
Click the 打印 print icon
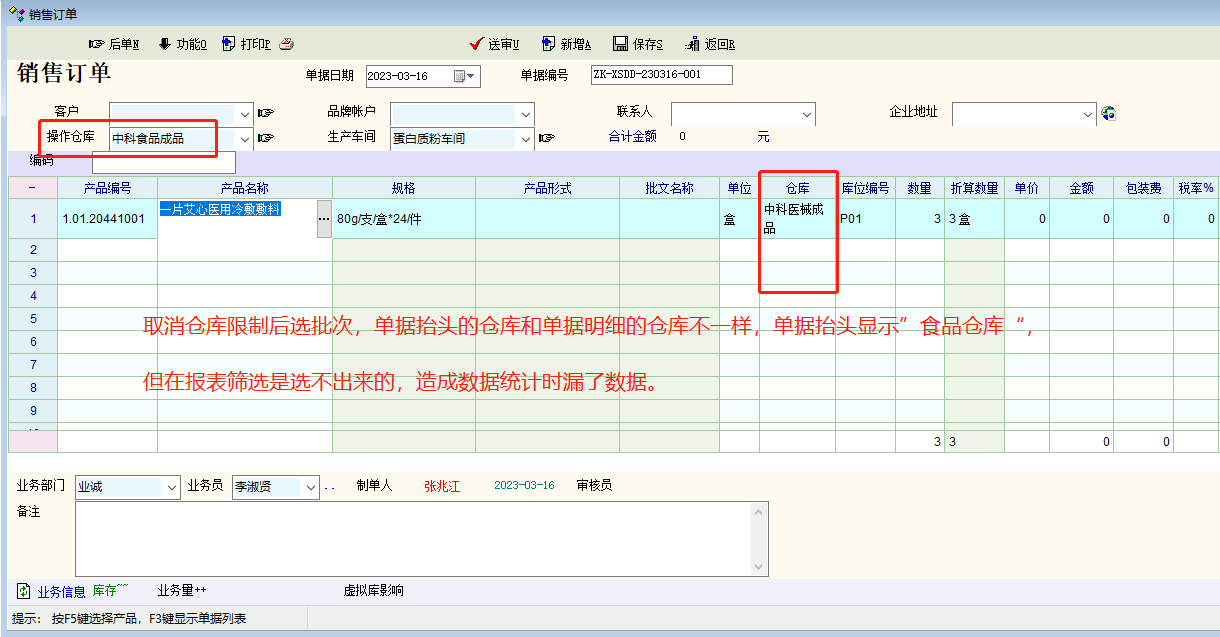(229, 44)
